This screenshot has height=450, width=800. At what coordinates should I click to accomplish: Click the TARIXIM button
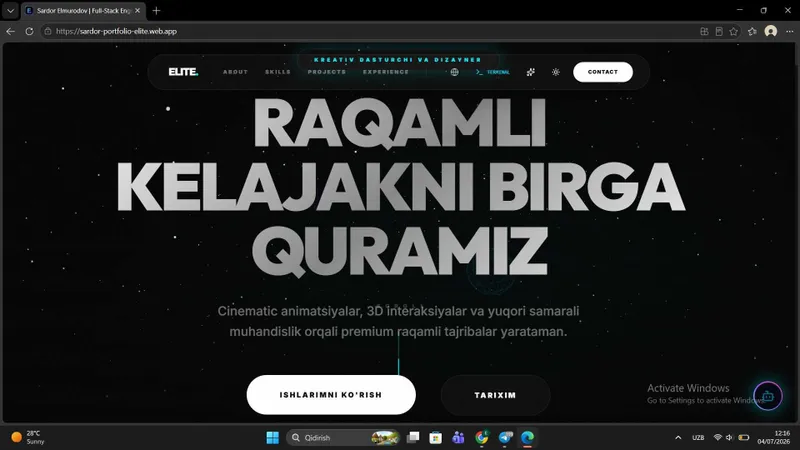(495, 395)
